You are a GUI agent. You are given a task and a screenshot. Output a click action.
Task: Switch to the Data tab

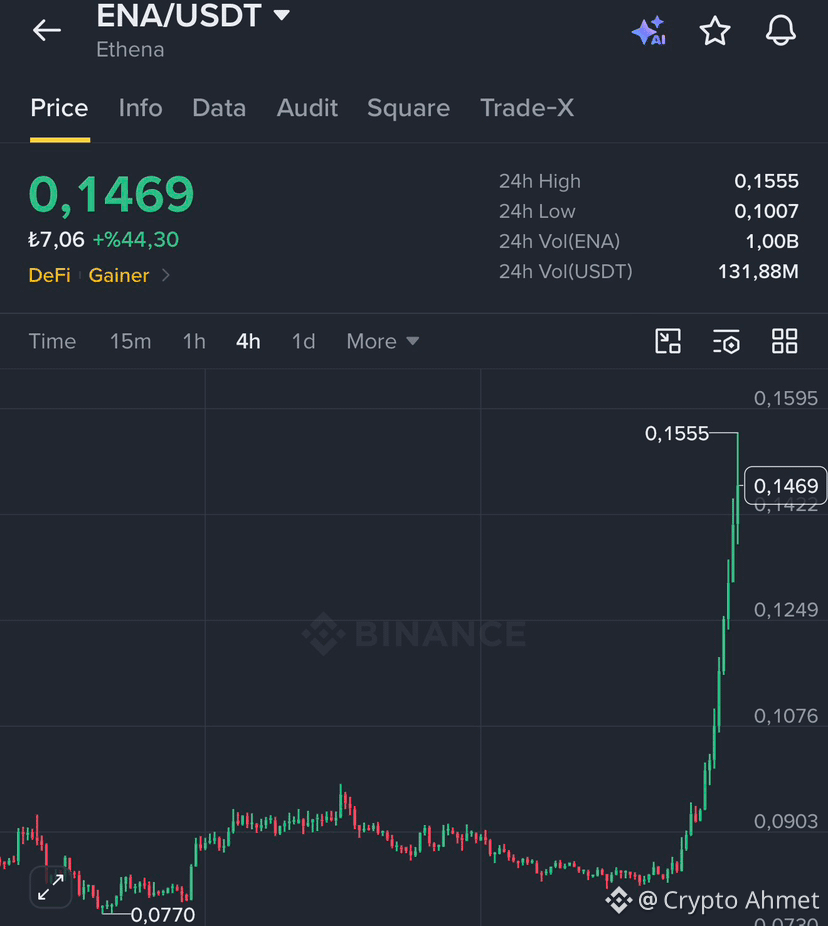click(219, 108)
